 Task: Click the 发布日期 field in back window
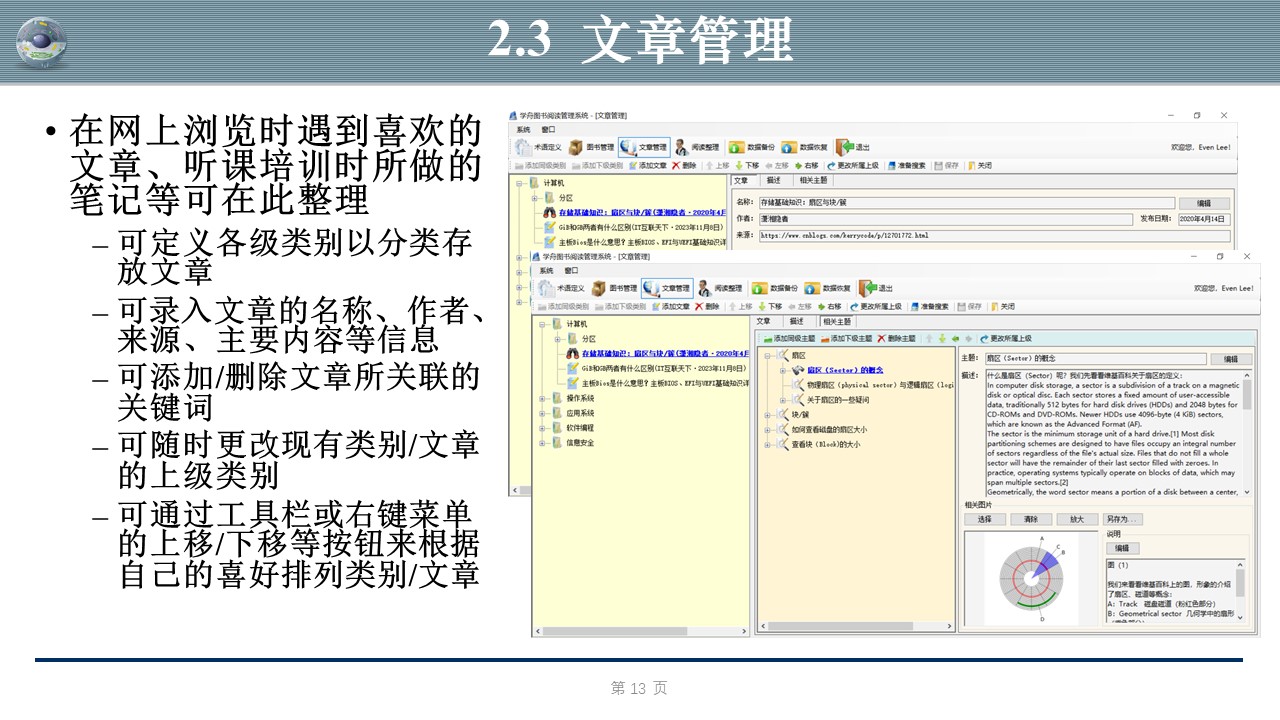pos(1204,219)
